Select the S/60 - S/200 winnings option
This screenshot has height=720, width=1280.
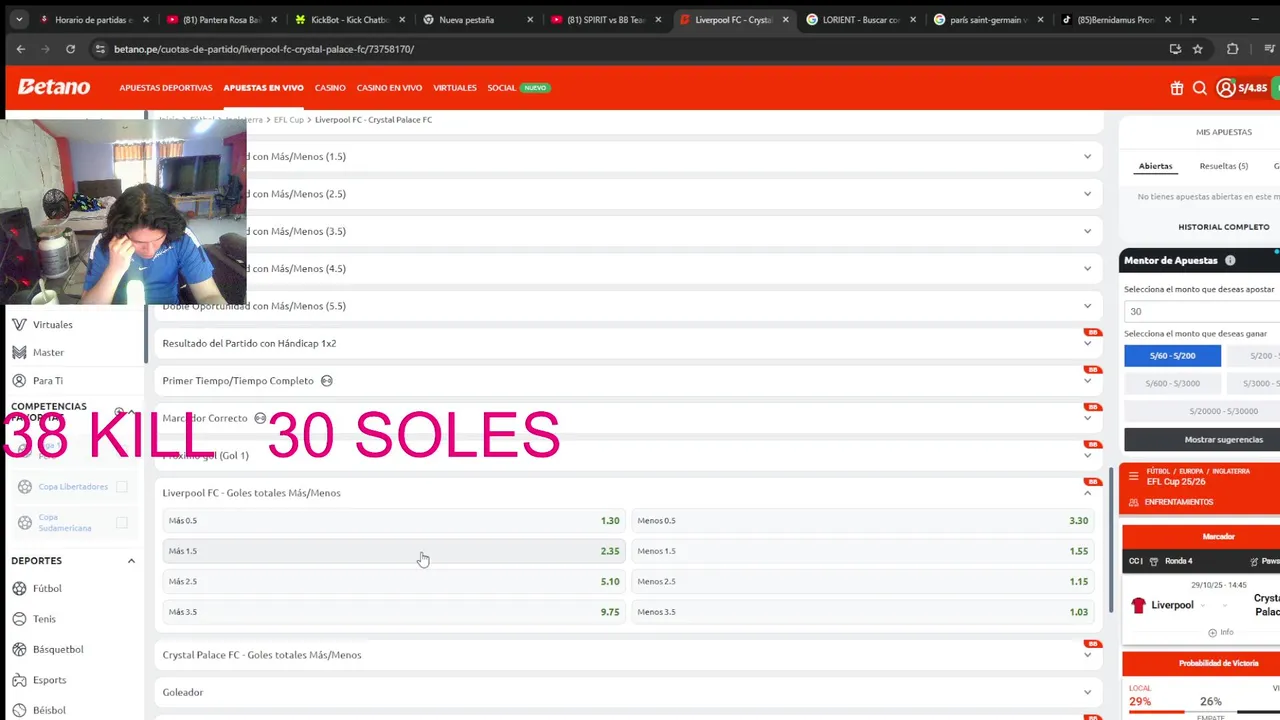[1172, 356]
